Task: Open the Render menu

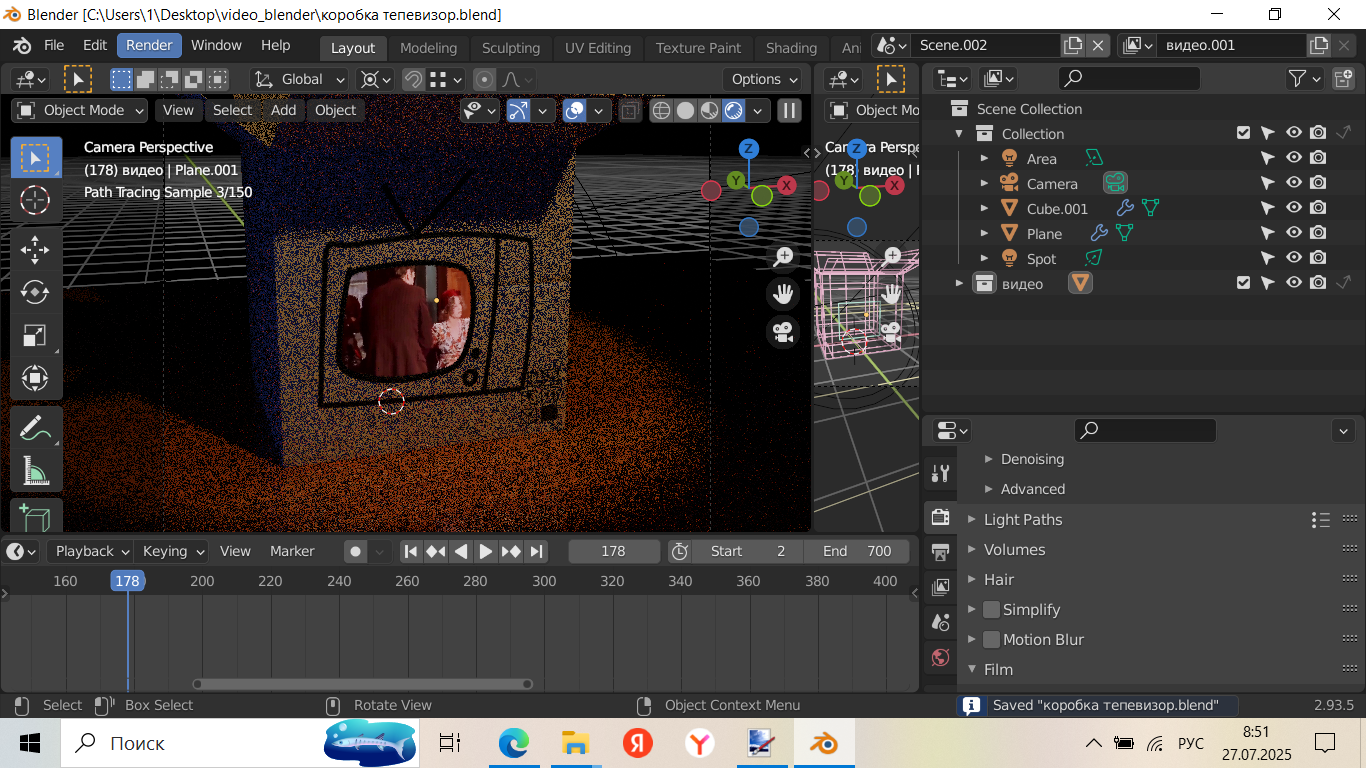Action: tap(149, 46)
